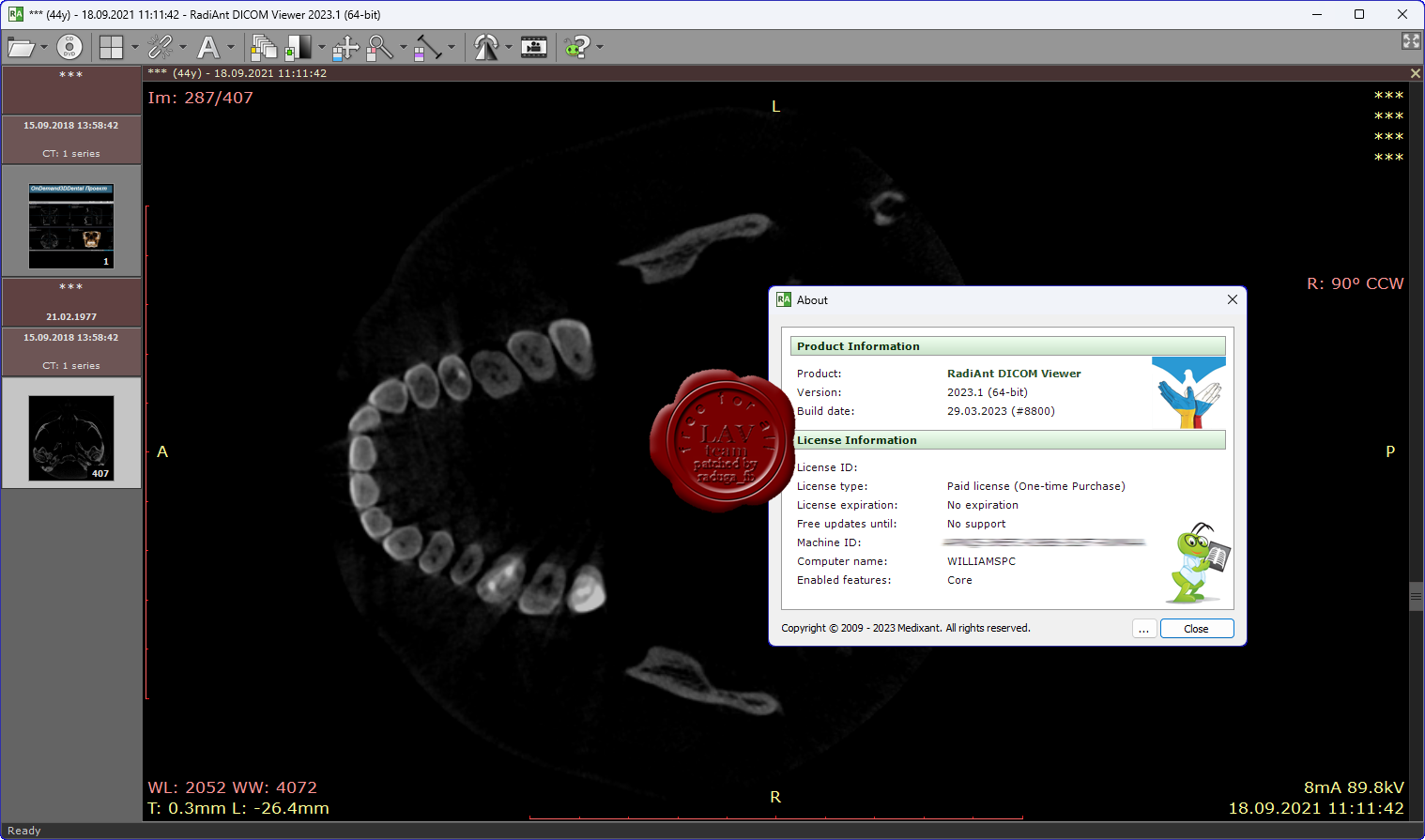Select the length measurement ruler tool
This screenshot has width=1425, height=840.
pos(428,47)
